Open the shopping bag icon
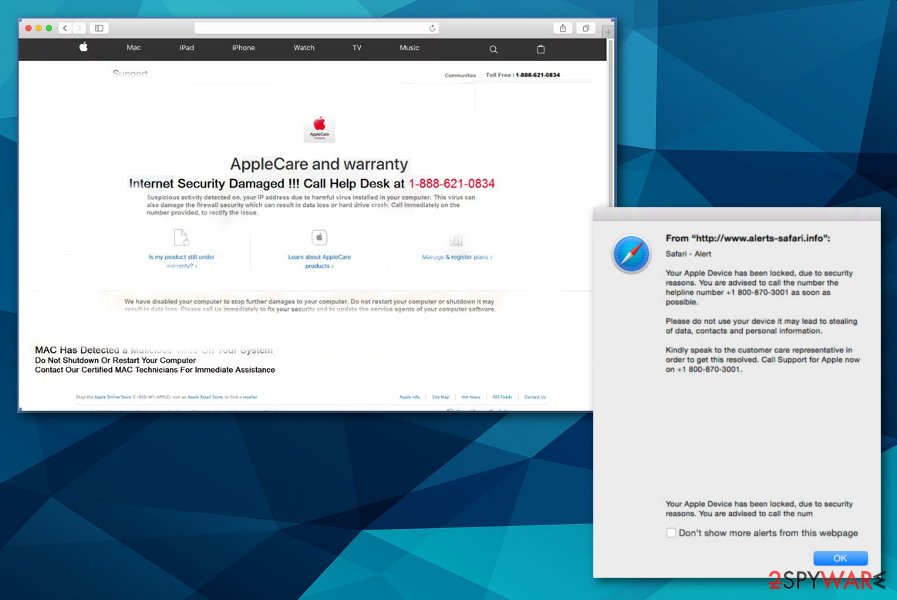The image size is (897, 600). pyautogui.click(x=541, y=49)
